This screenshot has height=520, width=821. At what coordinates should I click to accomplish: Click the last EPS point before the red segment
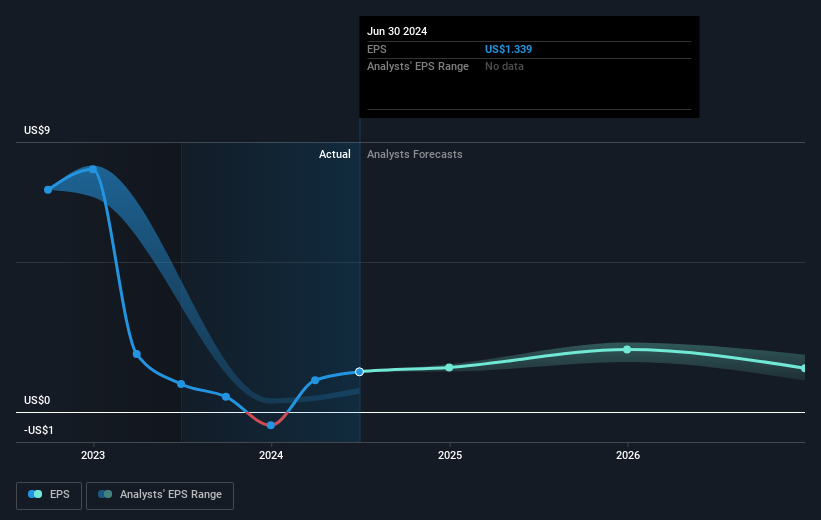[x=226, y=396]
